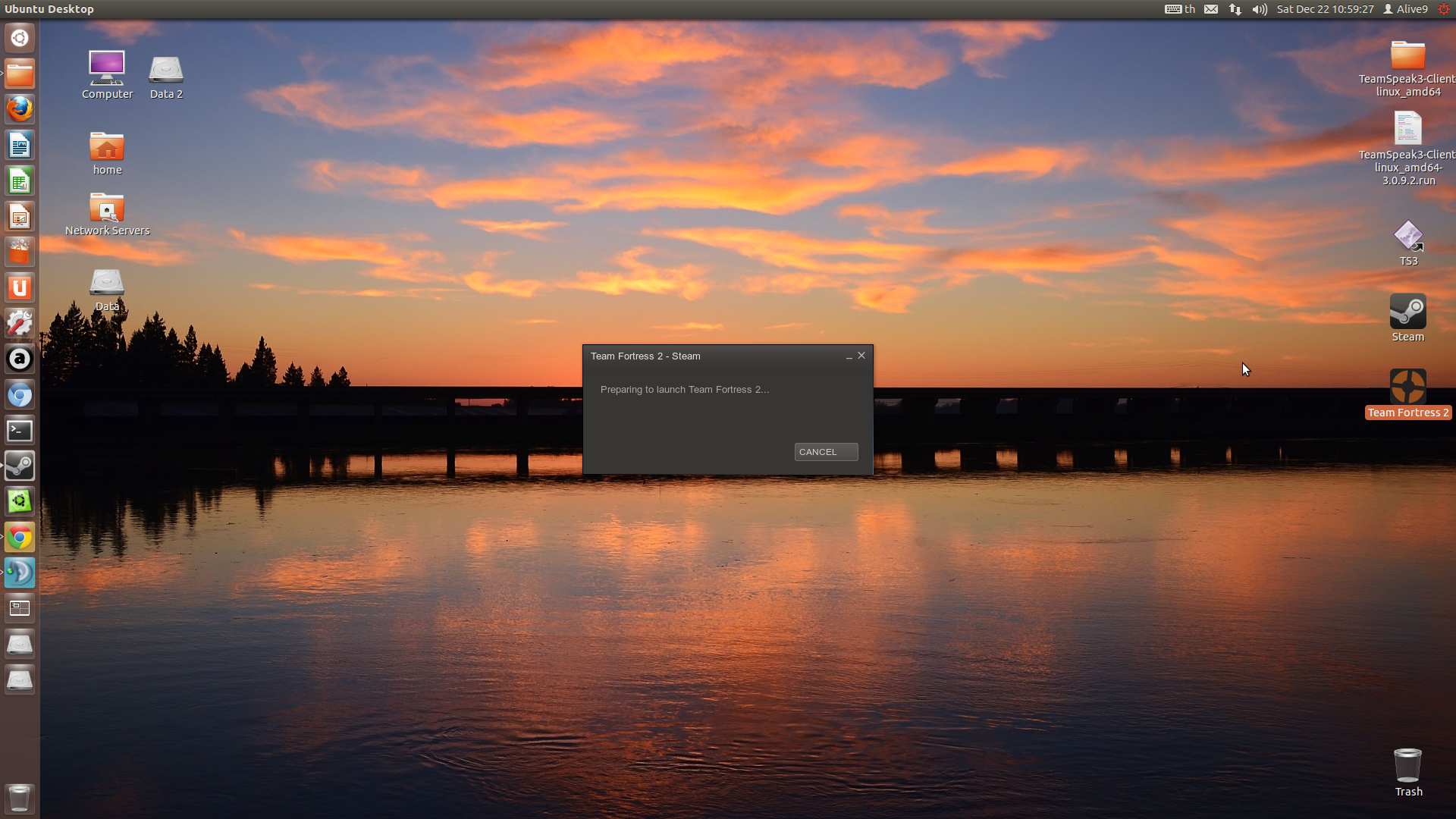The width and height of the screenshot is (1456, 819).
Task: Open TS3 desktop shortcut
Action: coord(1407,237)
